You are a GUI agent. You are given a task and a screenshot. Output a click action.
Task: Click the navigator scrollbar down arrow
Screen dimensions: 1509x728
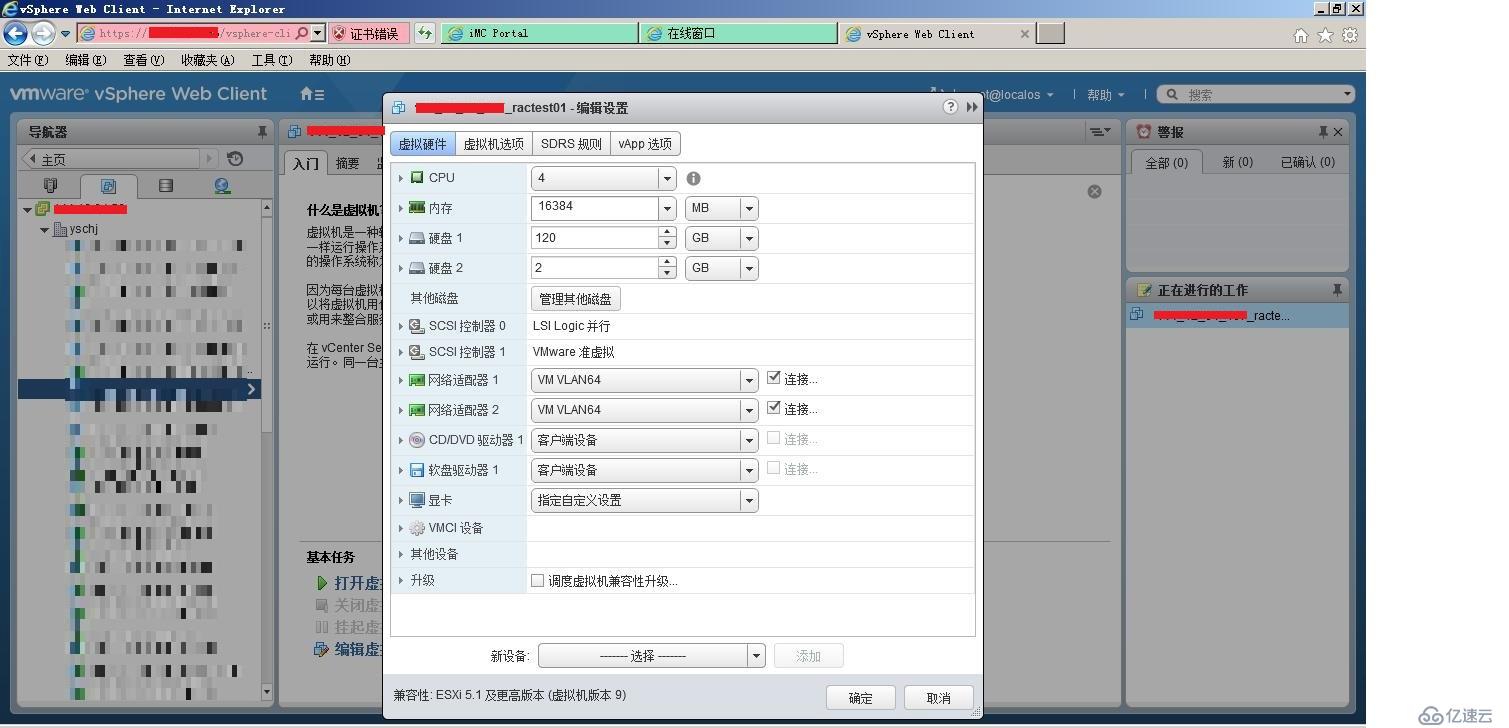click(267, 691)
